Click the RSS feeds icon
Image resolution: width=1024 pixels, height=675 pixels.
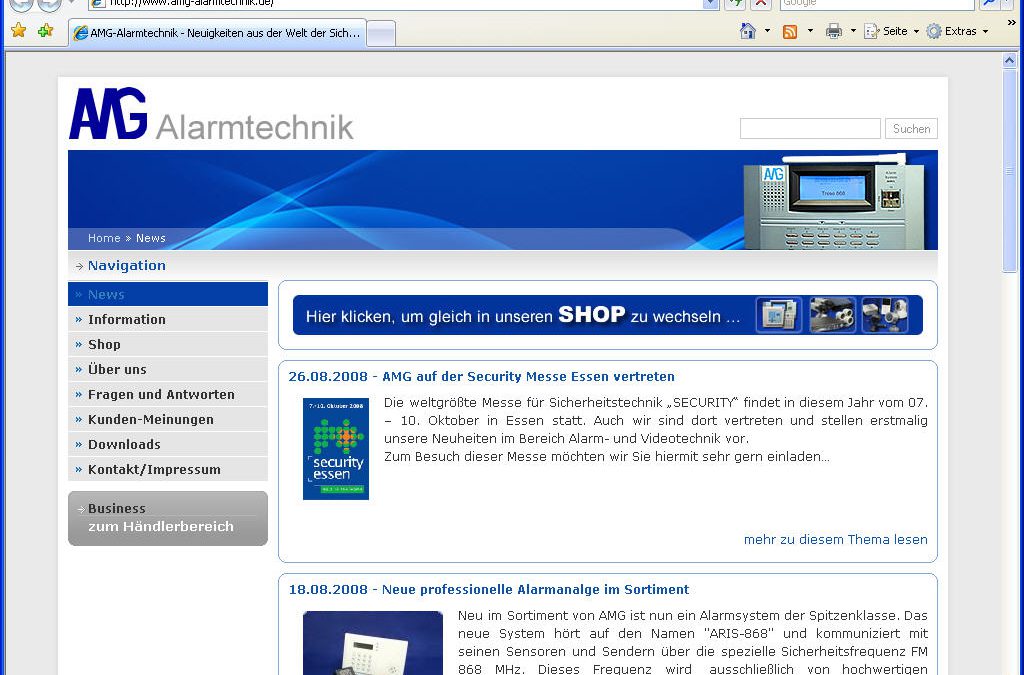pos(790,31)
